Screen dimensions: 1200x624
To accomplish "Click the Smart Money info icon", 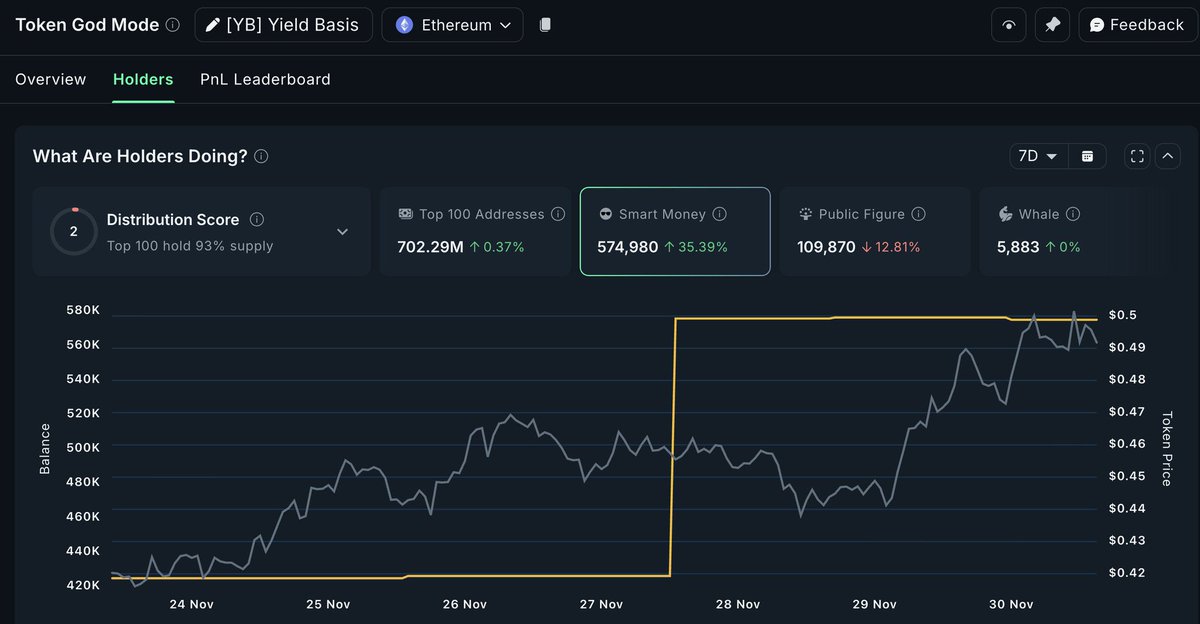I will (720, 214).
